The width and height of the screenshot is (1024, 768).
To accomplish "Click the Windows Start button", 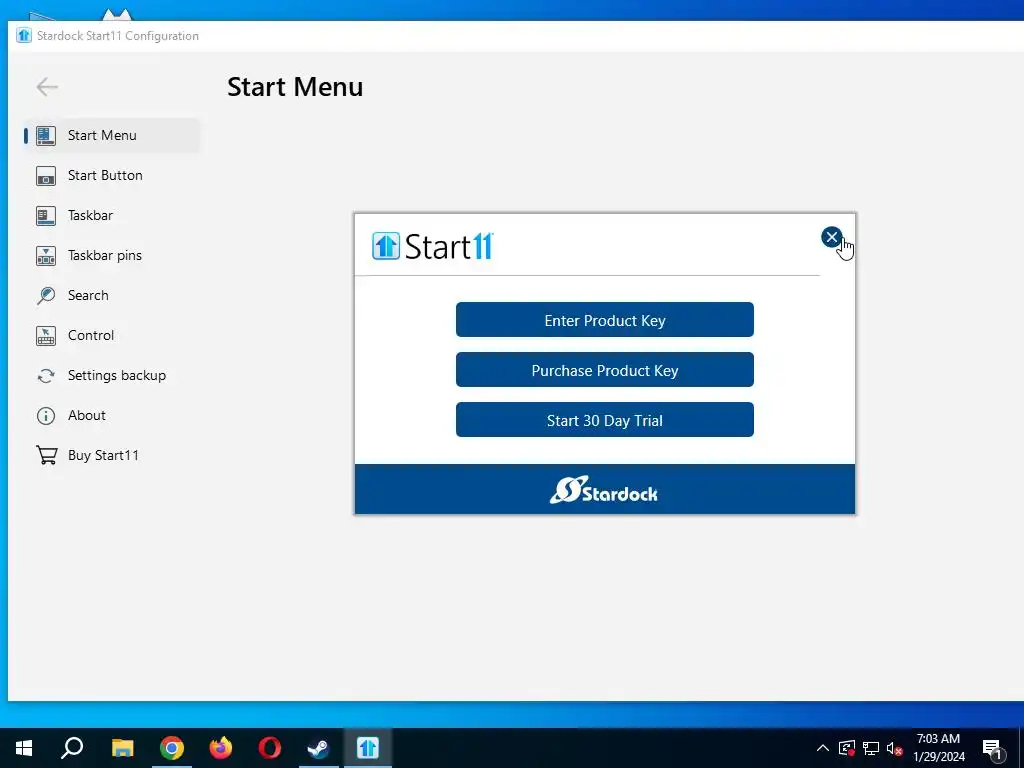I will (x=24, y=748).
